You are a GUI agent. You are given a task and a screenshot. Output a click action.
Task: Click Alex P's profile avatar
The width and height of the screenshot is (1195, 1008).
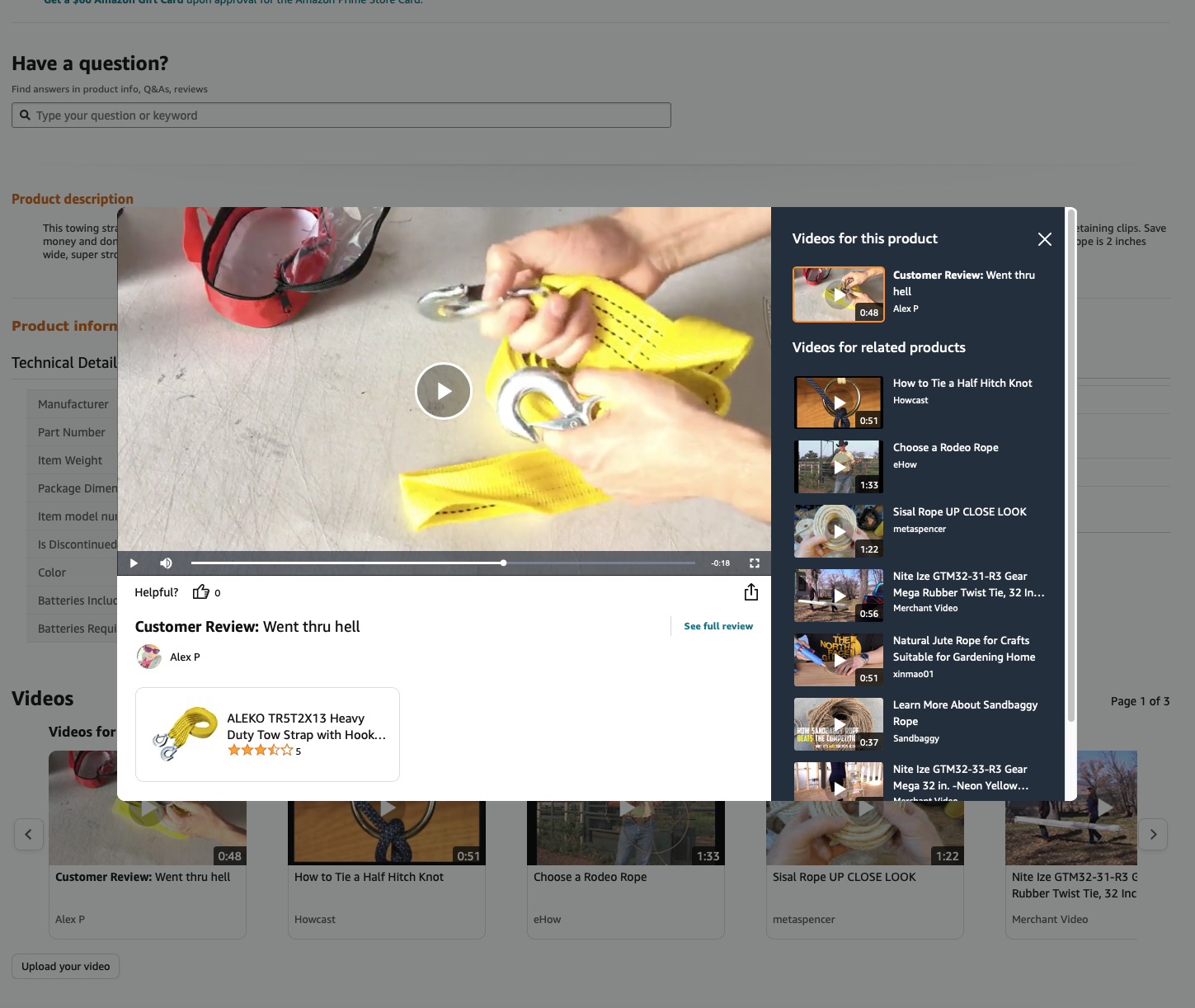[149, 657]
